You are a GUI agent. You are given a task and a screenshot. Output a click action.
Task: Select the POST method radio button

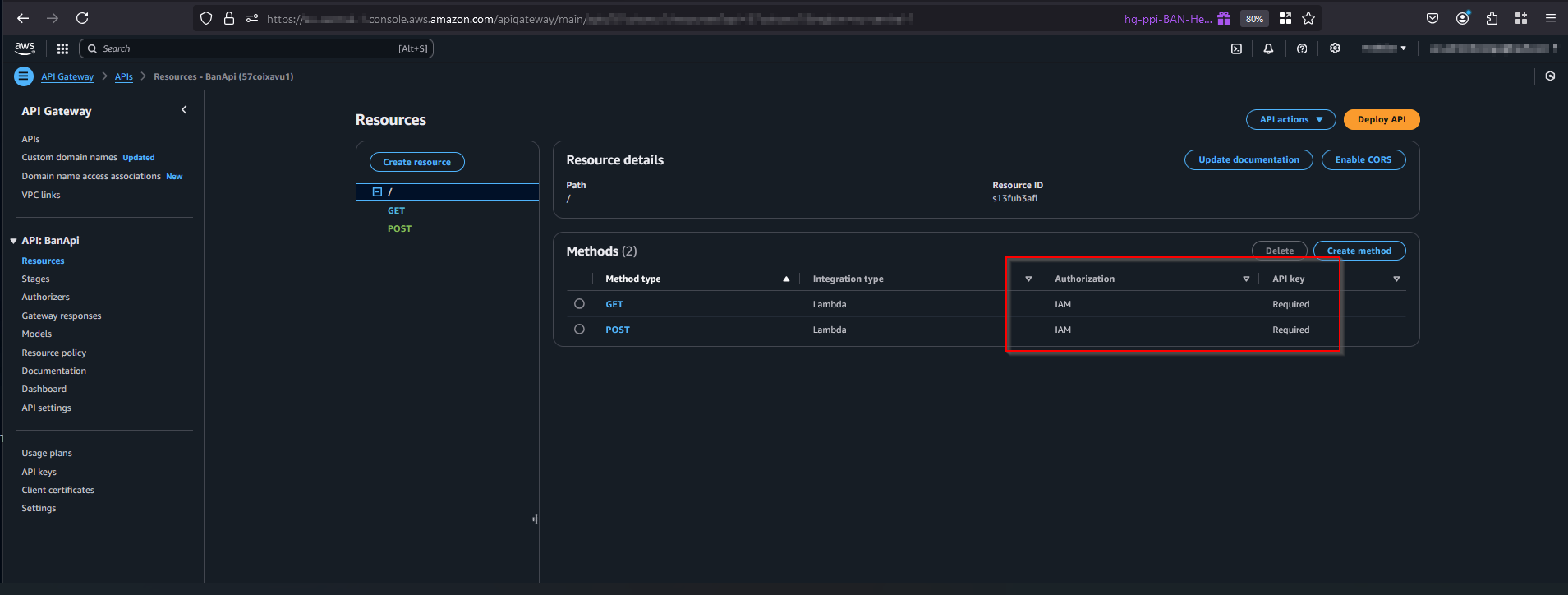[579, 329]
